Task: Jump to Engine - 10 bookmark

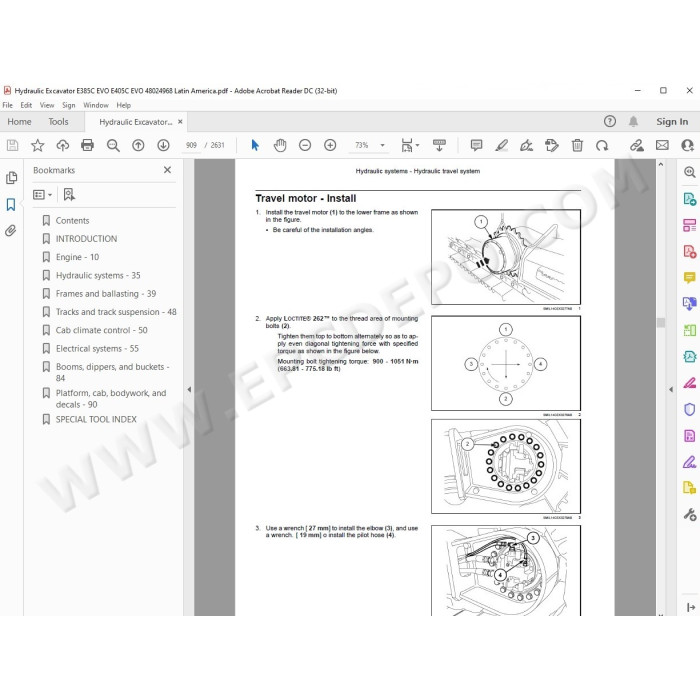Action: pyautogui.click(x=77, y=257)
